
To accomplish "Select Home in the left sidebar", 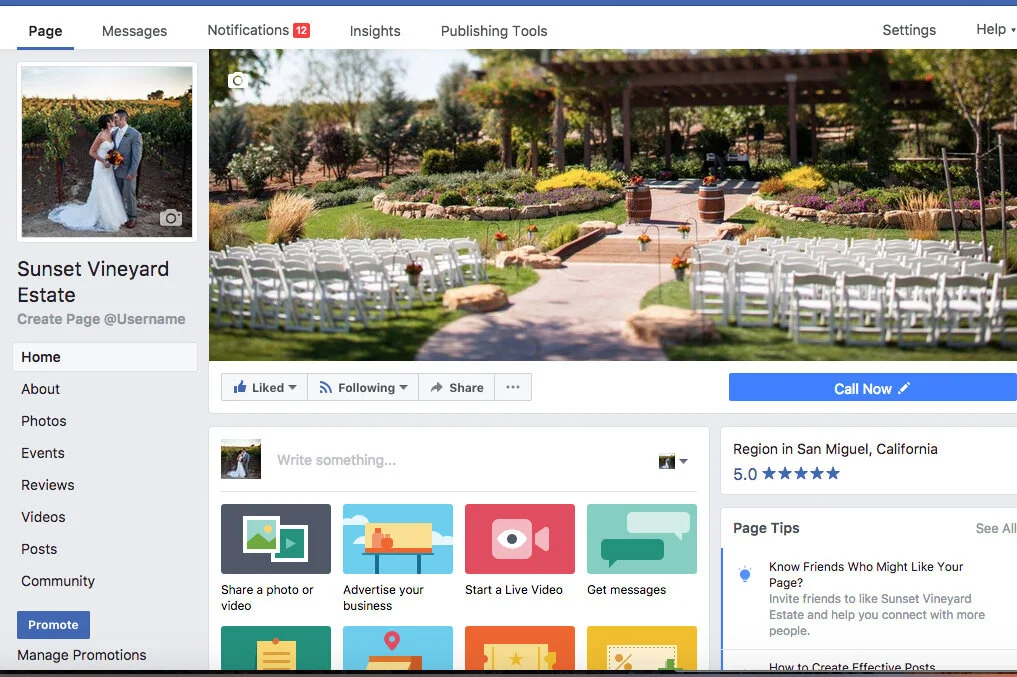I will [105, 357].
